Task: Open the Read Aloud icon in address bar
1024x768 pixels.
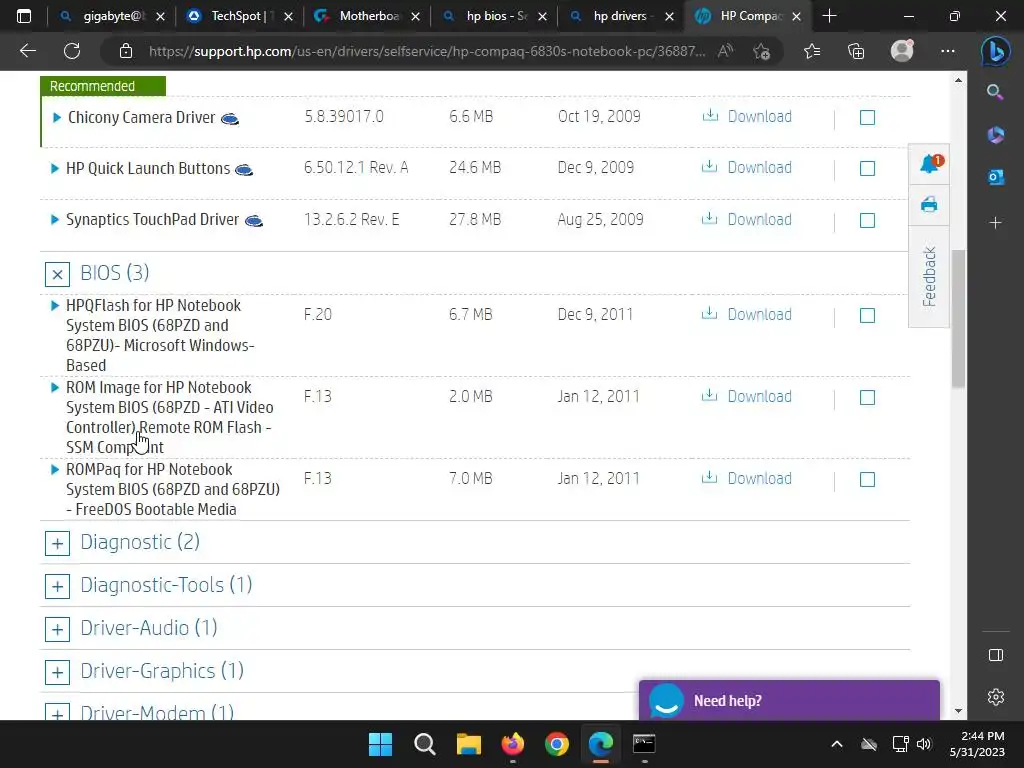Action: click(x=725, y=51)
